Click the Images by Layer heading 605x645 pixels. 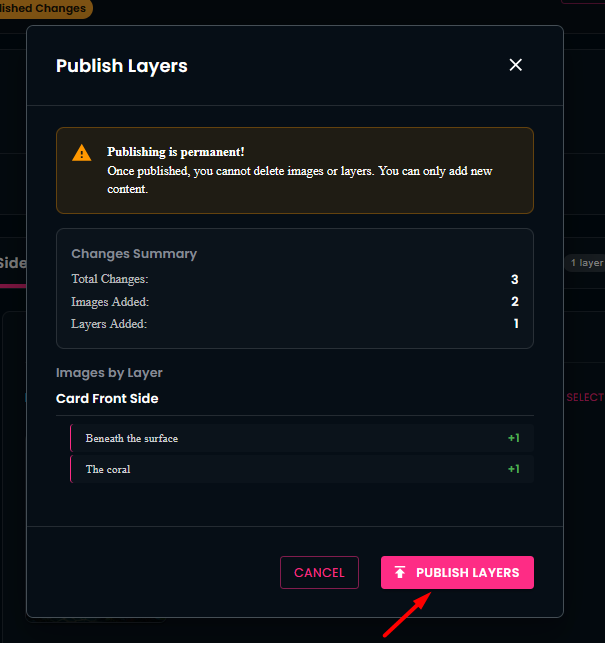point(109,373)
